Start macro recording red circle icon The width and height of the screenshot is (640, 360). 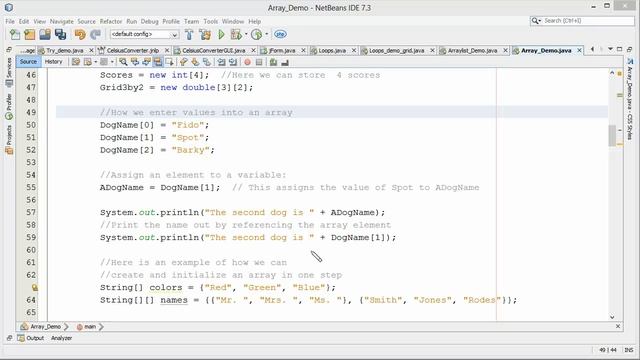click(247, 62)
